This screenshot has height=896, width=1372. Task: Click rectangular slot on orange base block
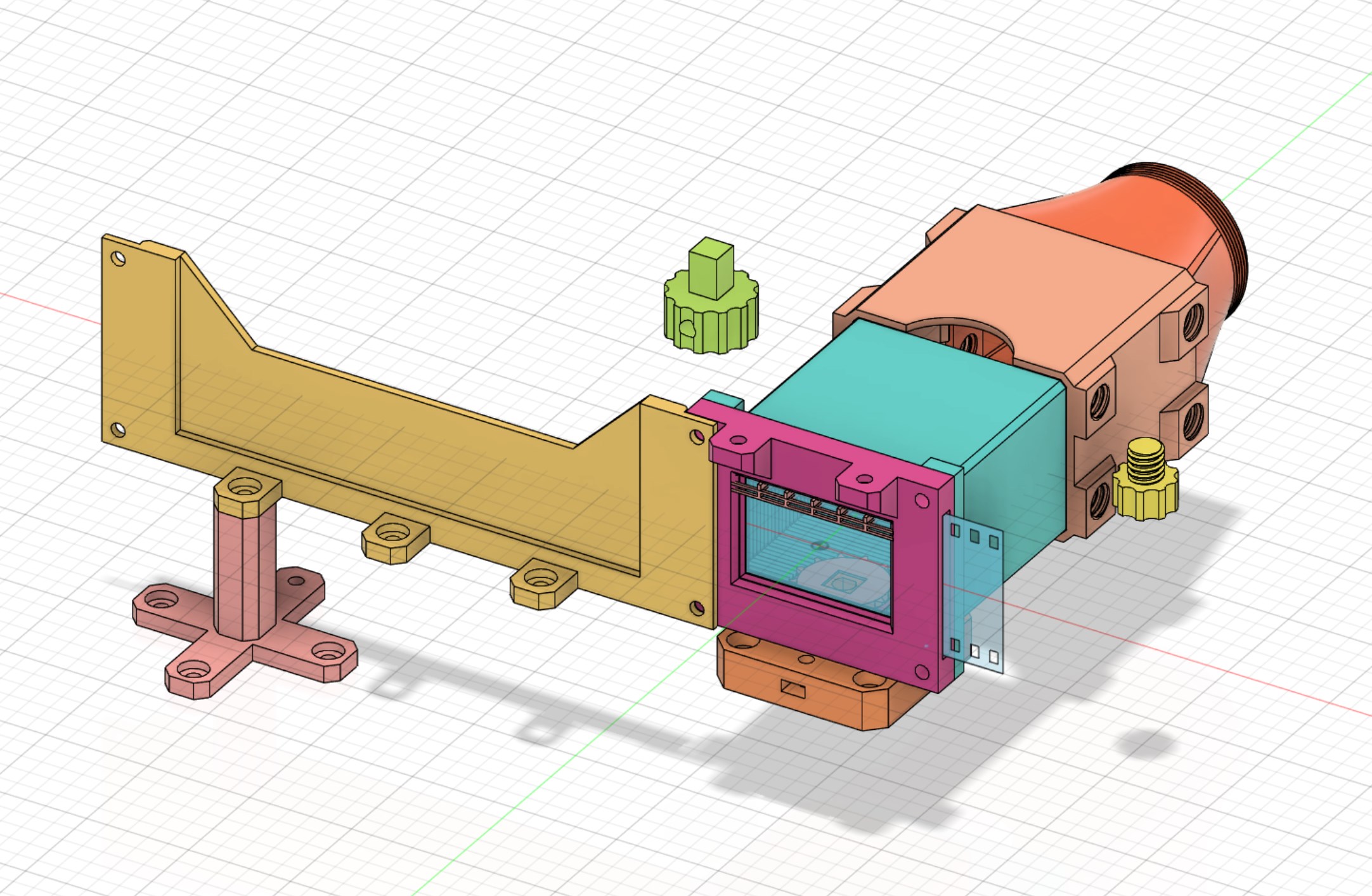[793, 687]
